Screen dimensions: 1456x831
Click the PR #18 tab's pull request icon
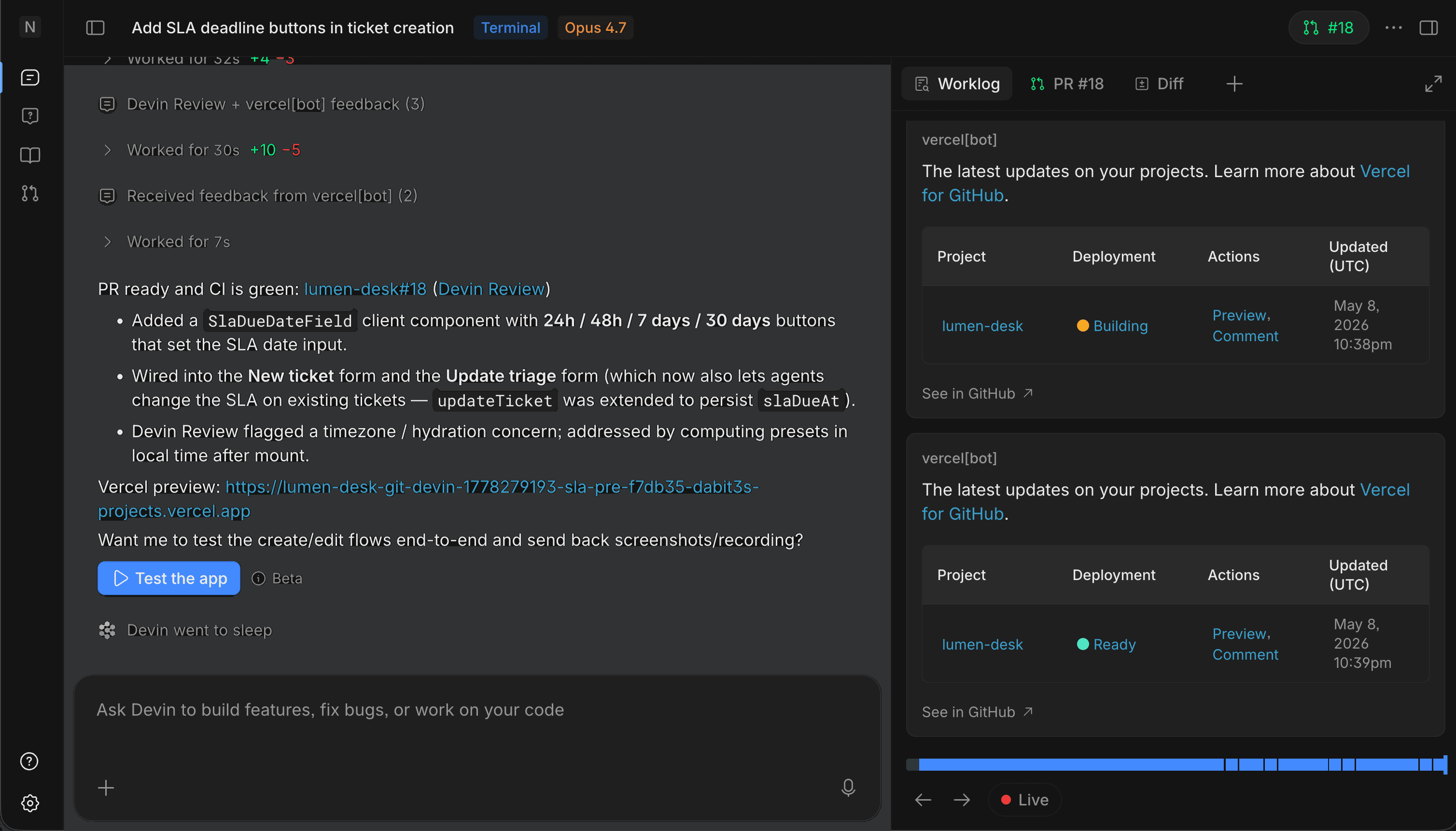(1037, 84)
